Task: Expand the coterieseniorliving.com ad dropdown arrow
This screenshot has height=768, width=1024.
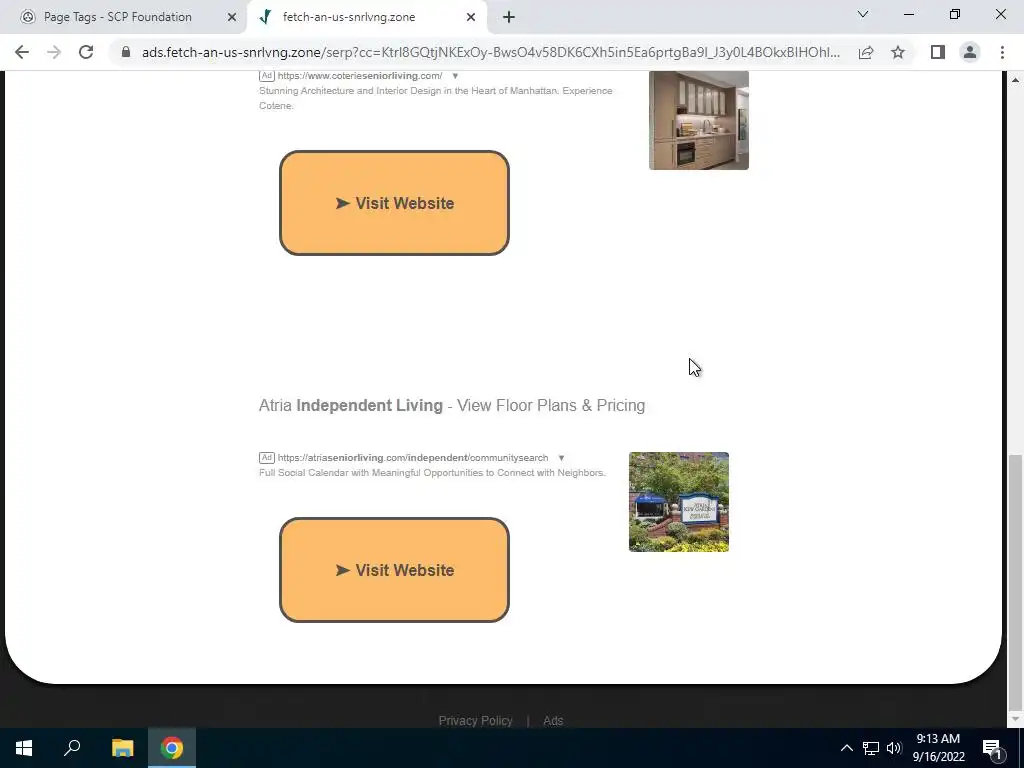Action: coord(455,76)
